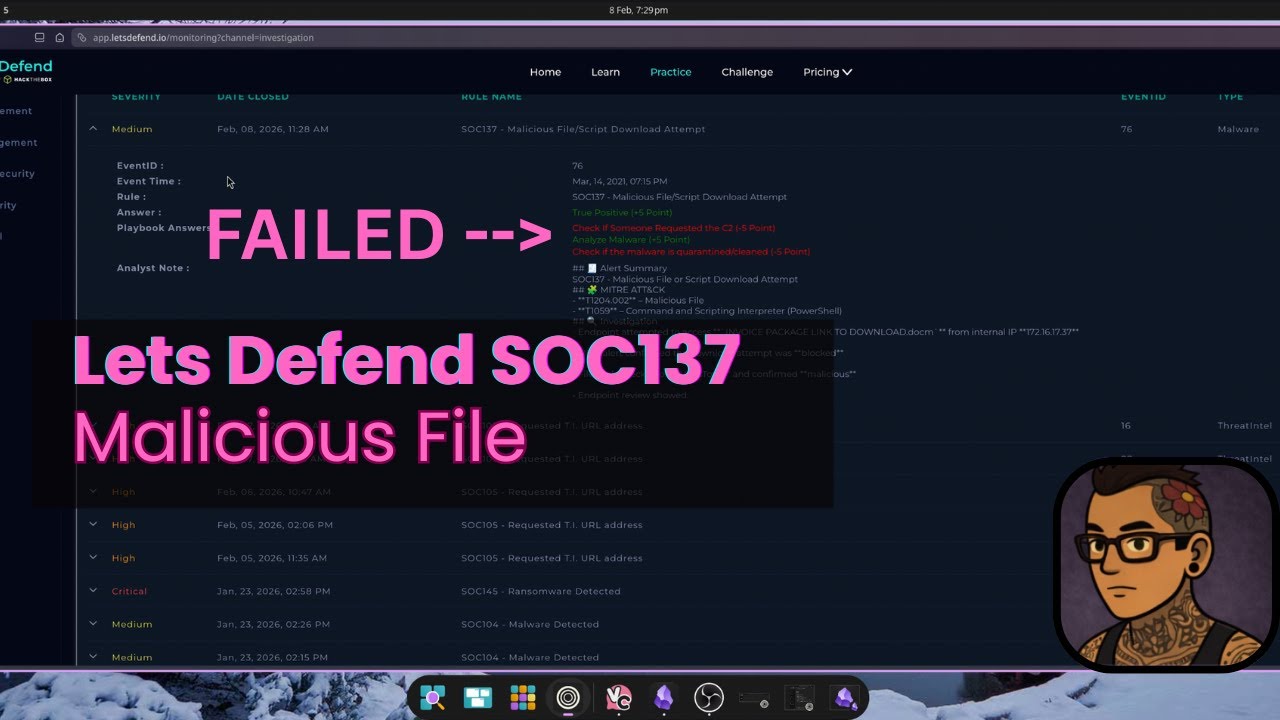The height and width of the screenshot is (720, 1280).
Task: Click the event ID 76 in the top row
Action: click(x=1126, y=129)
